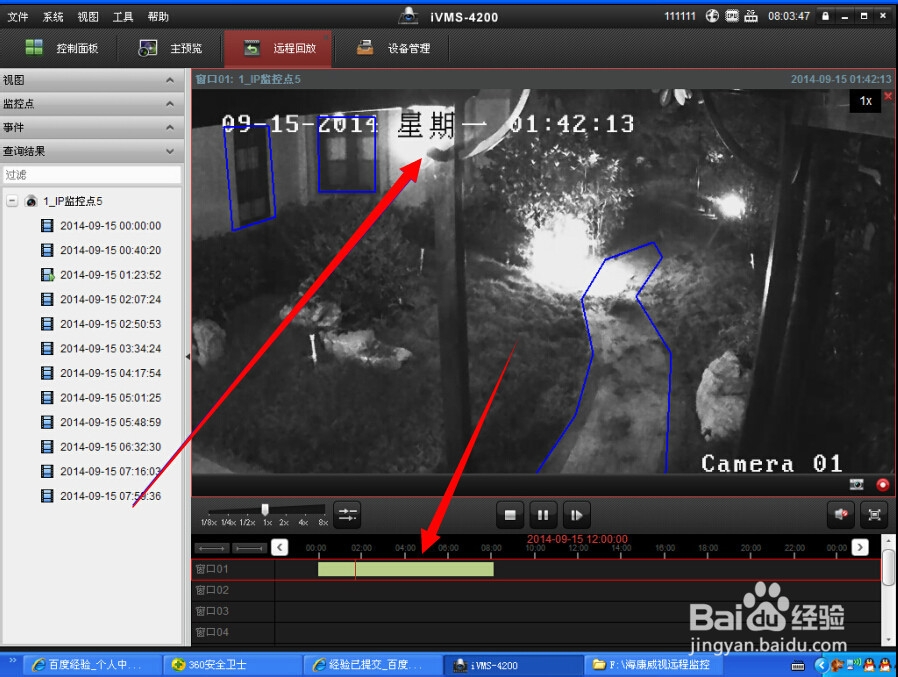Screen dimensions: 898x677
Task: Select recording 2014-09-15 00:40:20
Action: point(111,250)
